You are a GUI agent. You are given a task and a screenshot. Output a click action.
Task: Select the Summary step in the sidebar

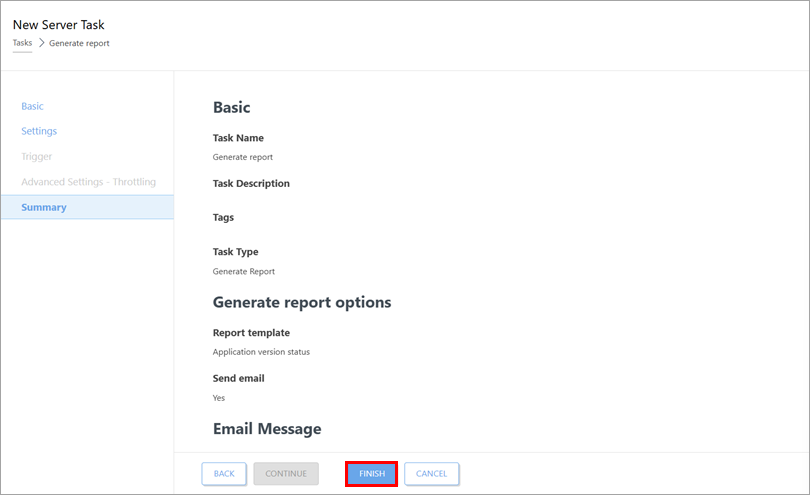click(x=44, y=207)
